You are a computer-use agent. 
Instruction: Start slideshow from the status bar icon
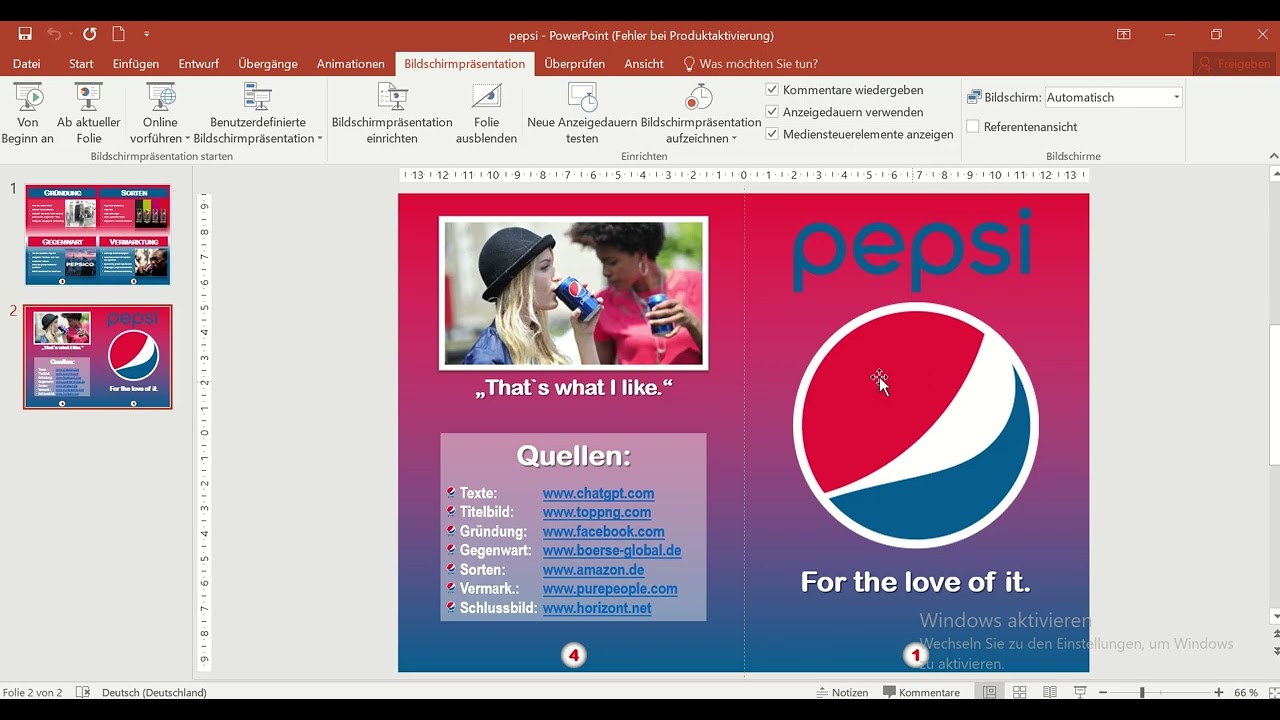[x=1080, y=692]
